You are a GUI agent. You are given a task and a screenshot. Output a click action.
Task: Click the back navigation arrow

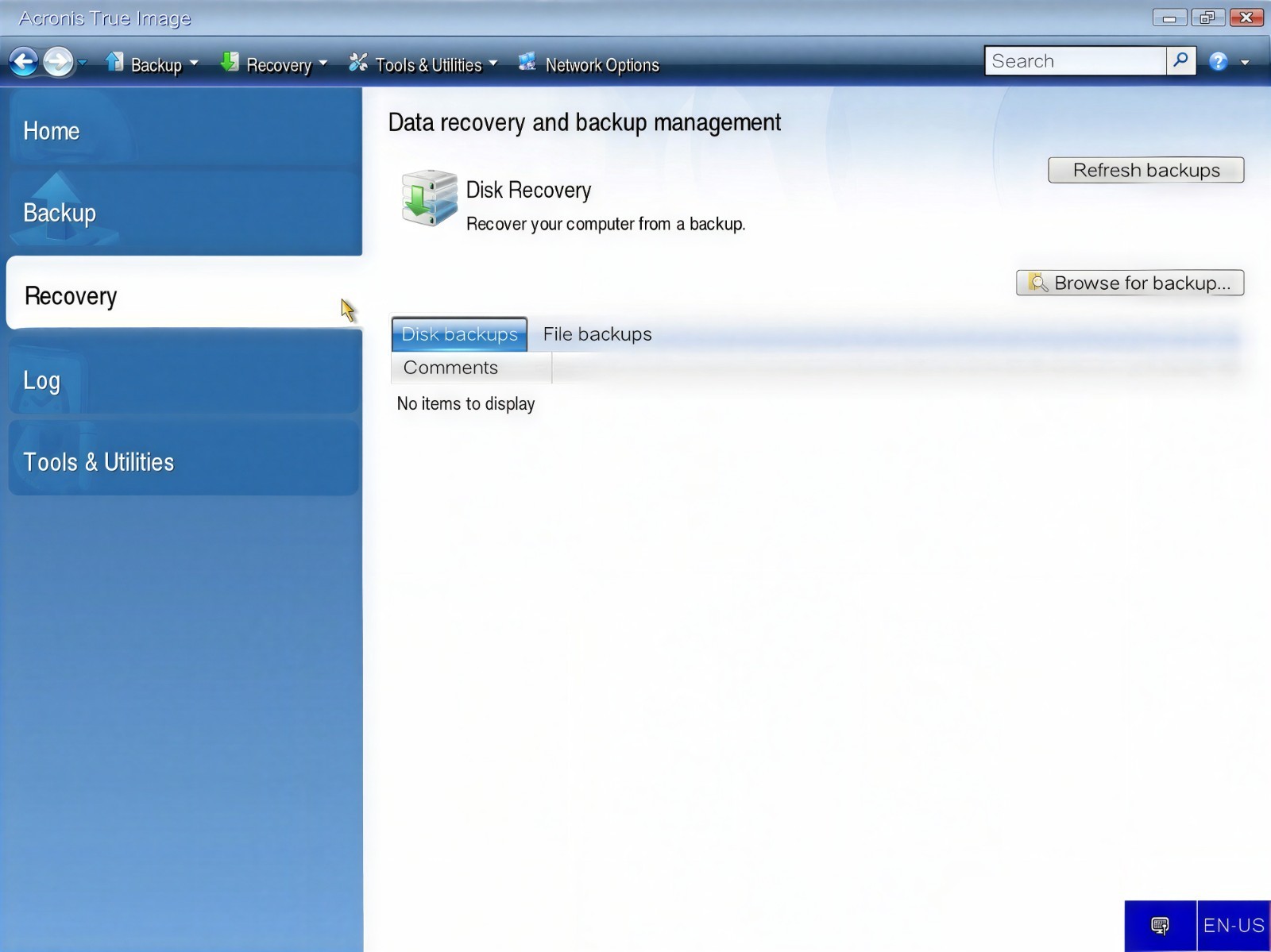click(24, 61)
